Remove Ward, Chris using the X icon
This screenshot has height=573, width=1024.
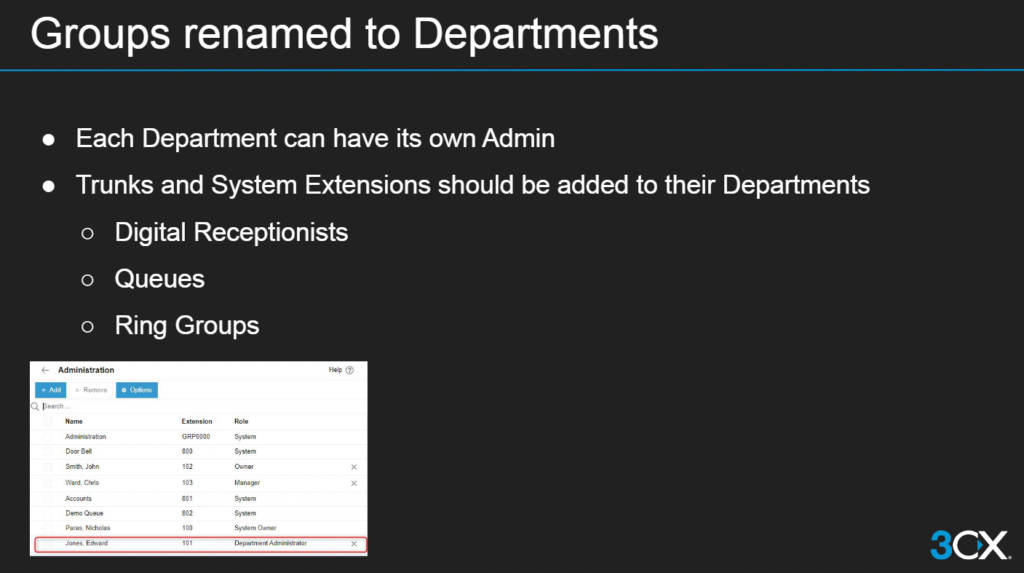354,483
